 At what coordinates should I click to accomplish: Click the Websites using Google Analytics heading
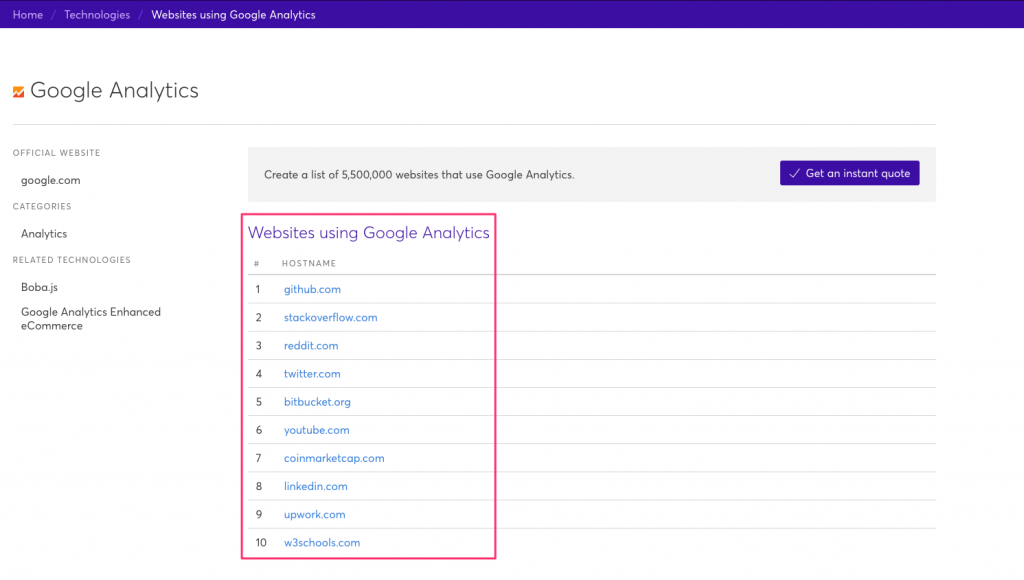(368, 233)
